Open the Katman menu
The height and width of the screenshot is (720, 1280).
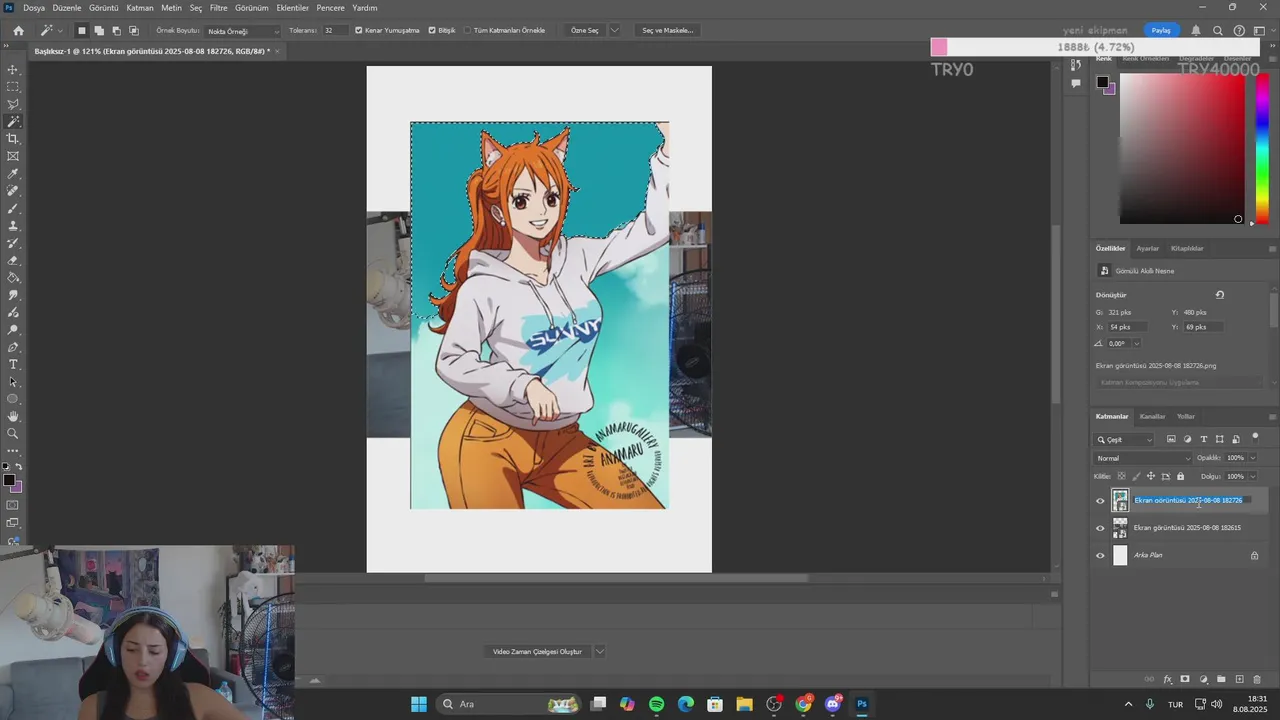140,8
